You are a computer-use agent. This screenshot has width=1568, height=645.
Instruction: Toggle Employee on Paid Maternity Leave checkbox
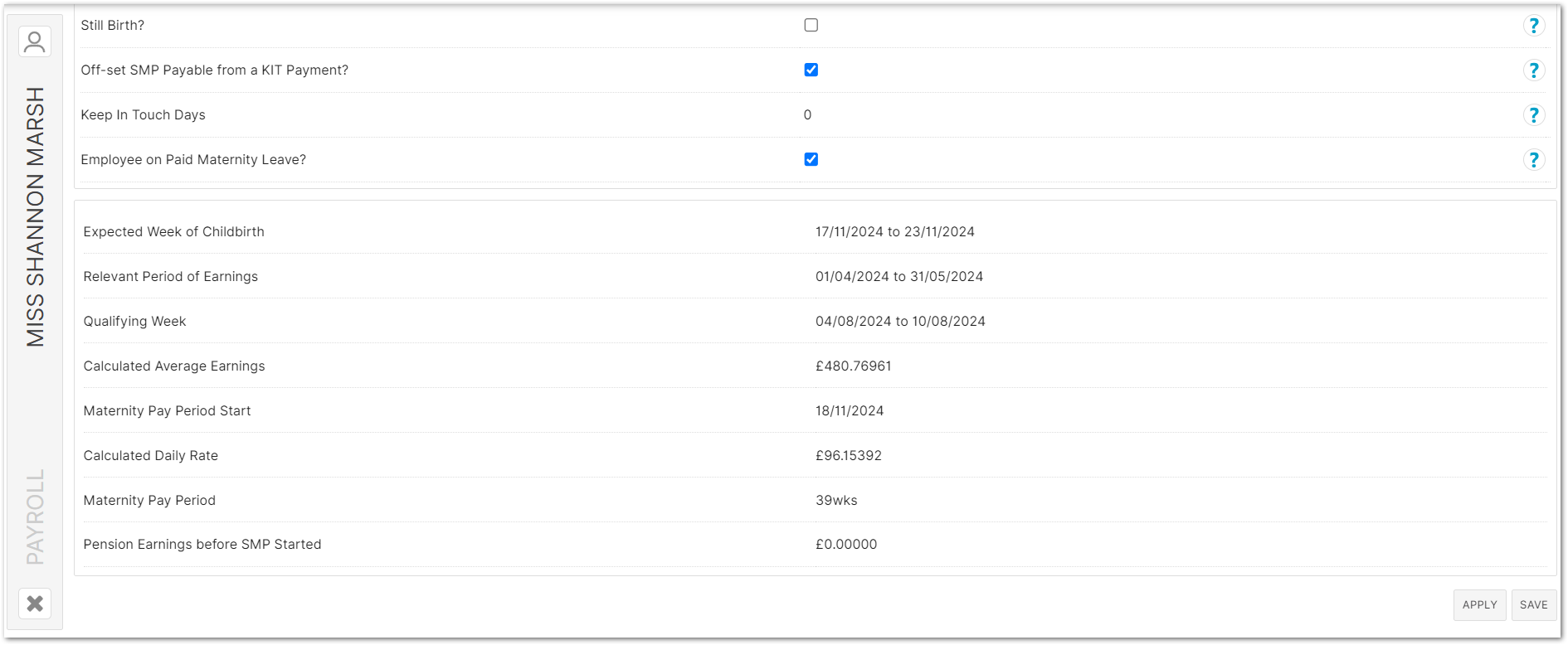(x=811, y=160)
